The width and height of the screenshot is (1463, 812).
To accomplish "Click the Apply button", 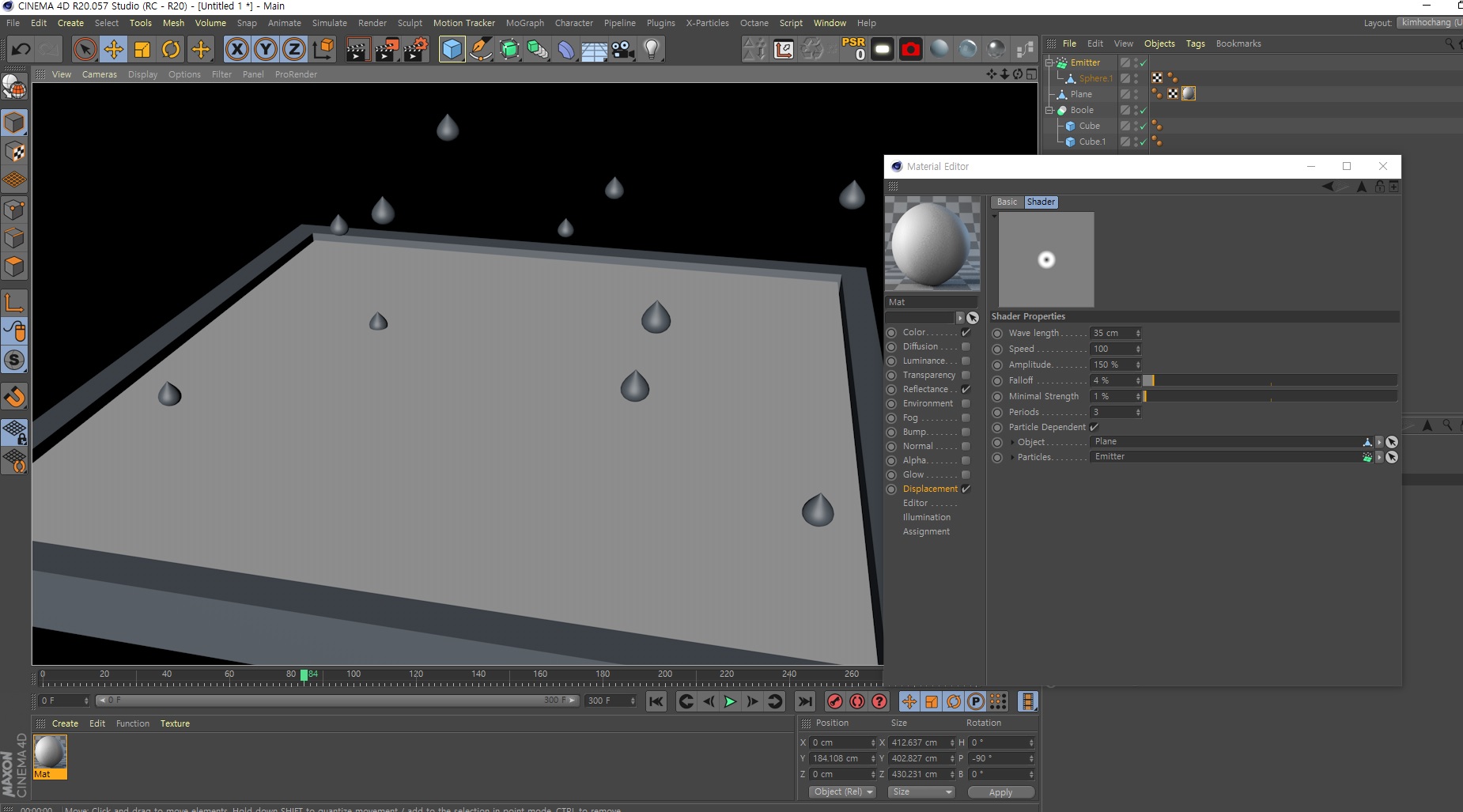I will 1000,792.
